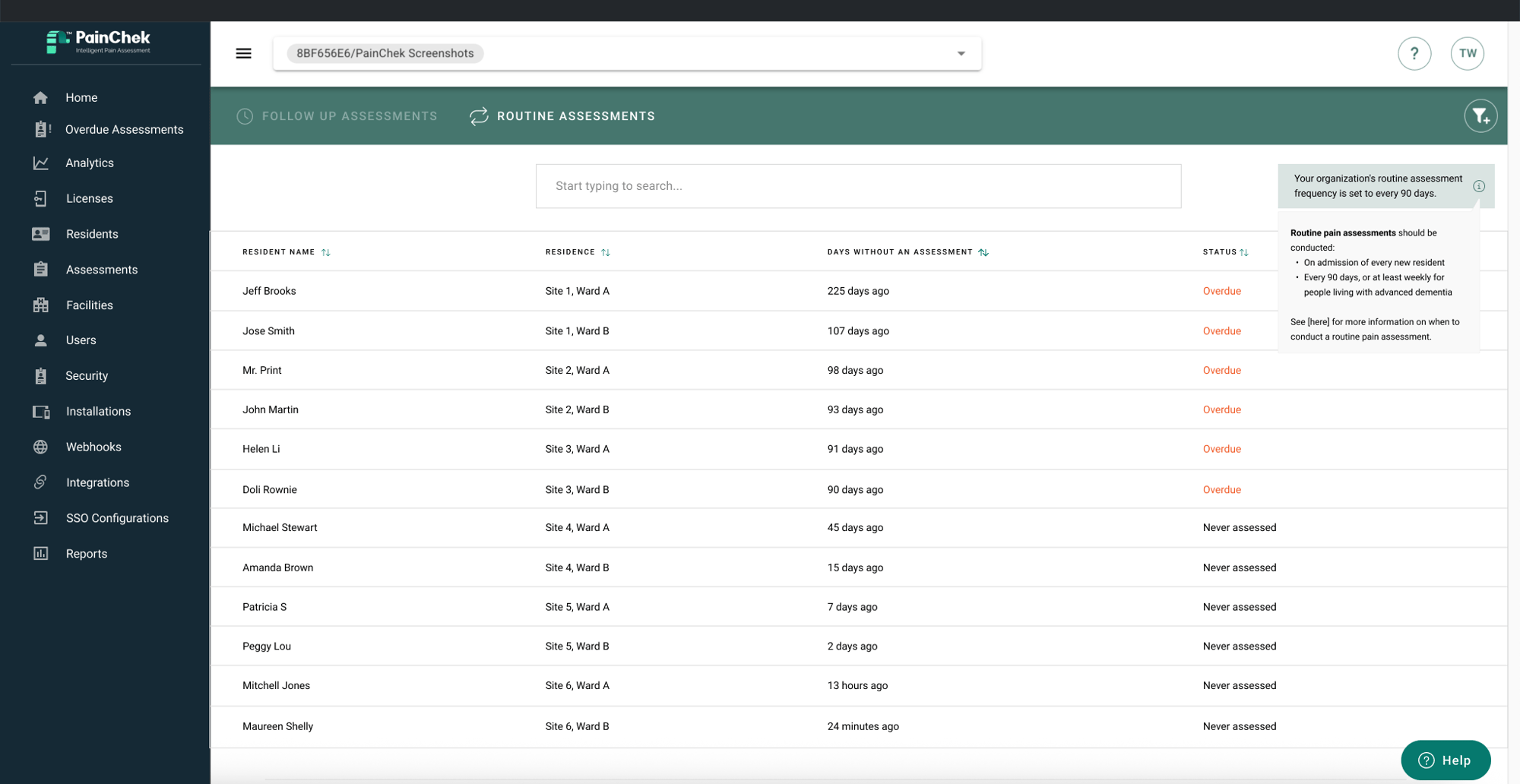Screen dimensions: 1520x784
Task: Click the Webhooks globe icon
Action: (x=41, y=447)
